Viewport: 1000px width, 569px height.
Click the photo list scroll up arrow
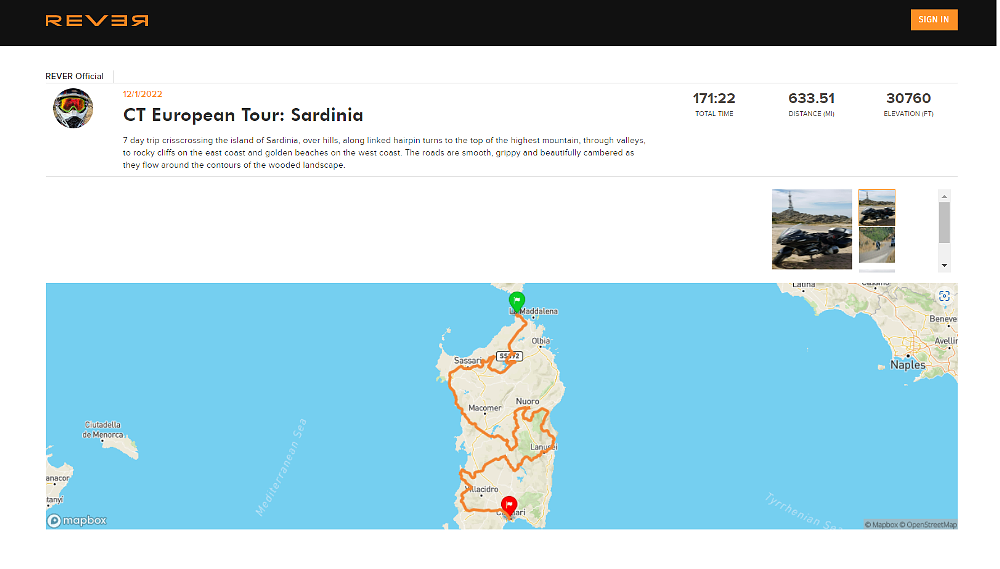(945, 196)
